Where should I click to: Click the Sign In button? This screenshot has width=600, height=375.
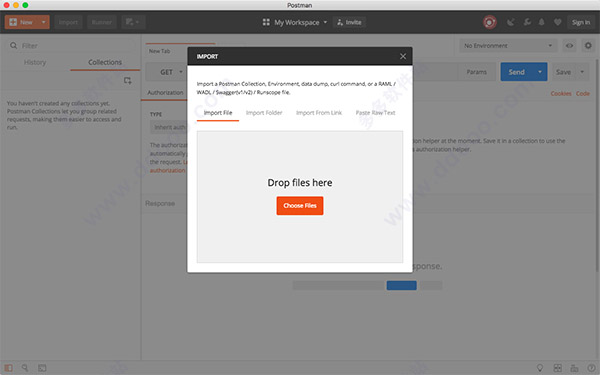coord(581,22)
